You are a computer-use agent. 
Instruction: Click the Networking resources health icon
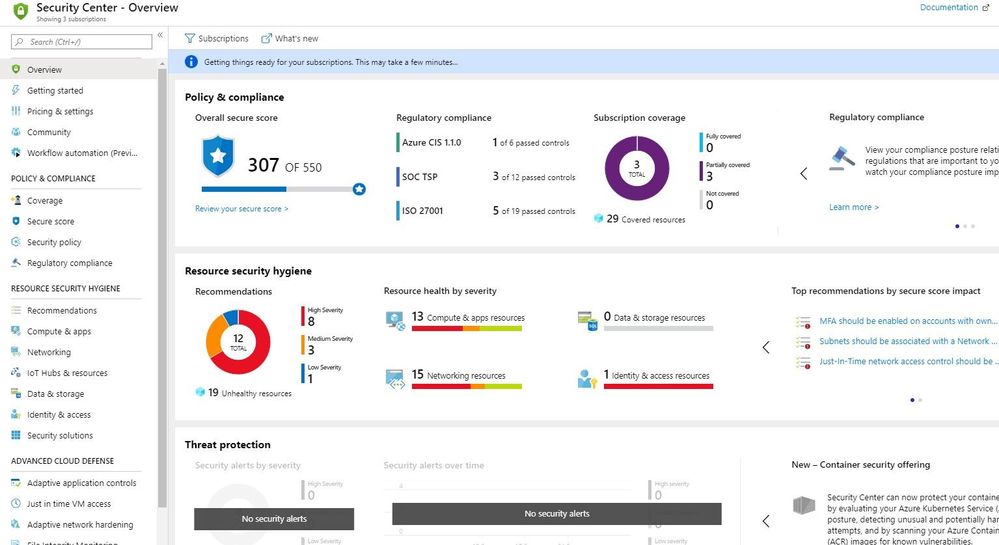click(396, 379)
